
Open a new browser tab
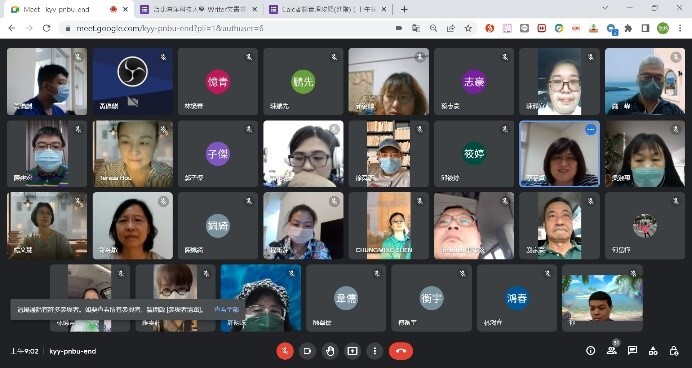pyautogui.click(x=404, y=9)
